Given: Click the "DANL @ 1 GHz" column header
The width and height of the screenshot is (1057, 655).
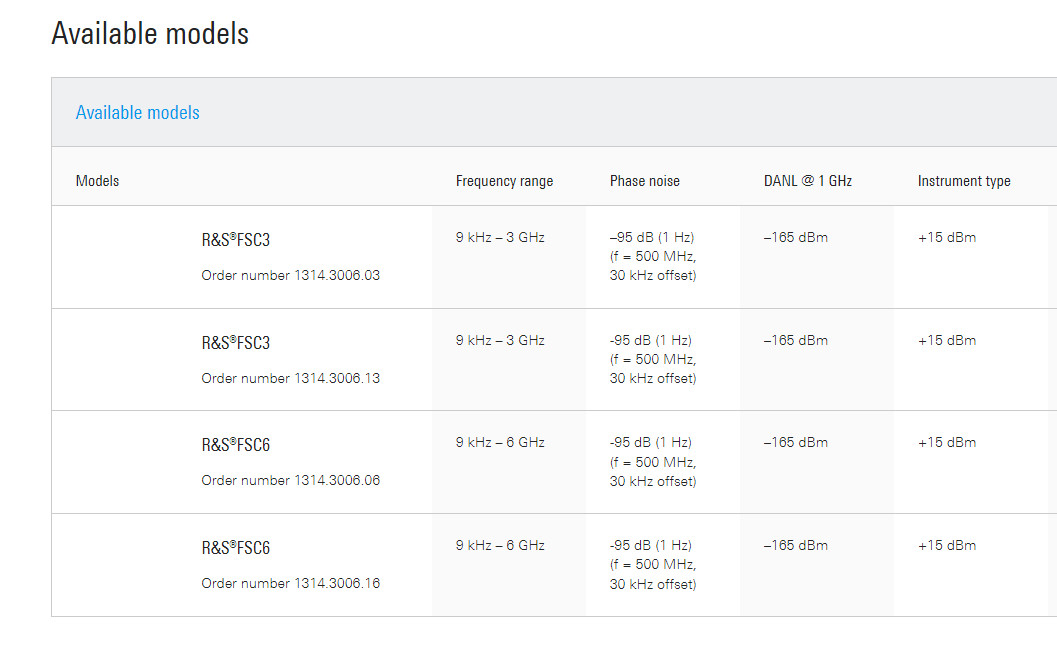Looking at the screenshot, I should 807,181.
